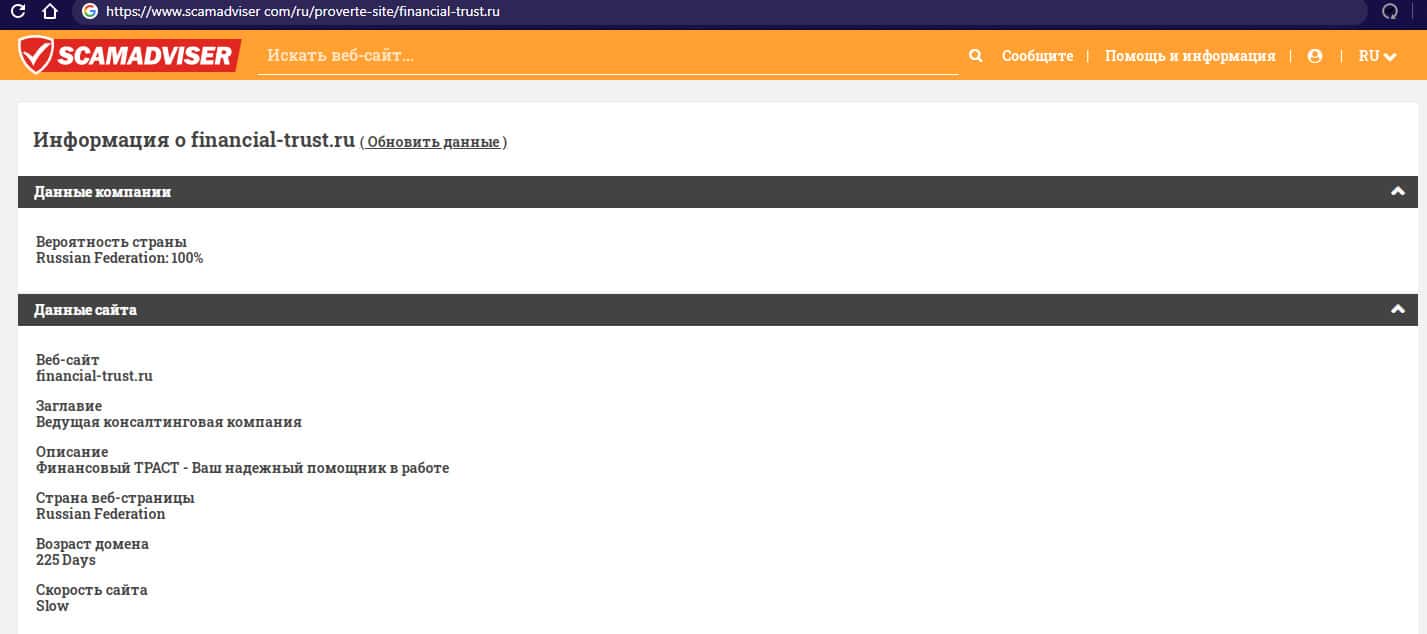Screen dimensions: 1427x634
Task: Select the URL in the address bar
Action: [x=302, y=12]
